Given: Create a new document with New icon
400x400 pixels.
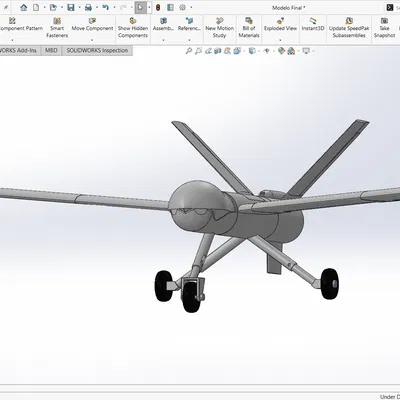Looking at the screenshot, I should pos(36,7).
